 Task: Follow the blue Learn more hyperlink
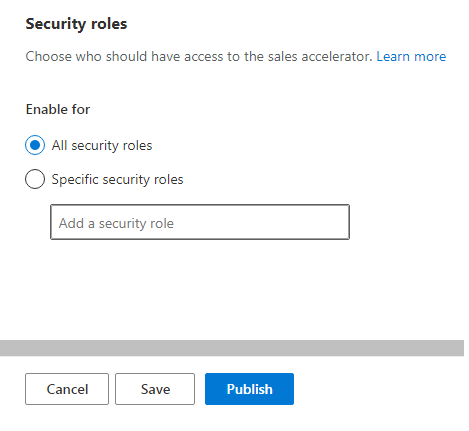click(x=411, y=56)
